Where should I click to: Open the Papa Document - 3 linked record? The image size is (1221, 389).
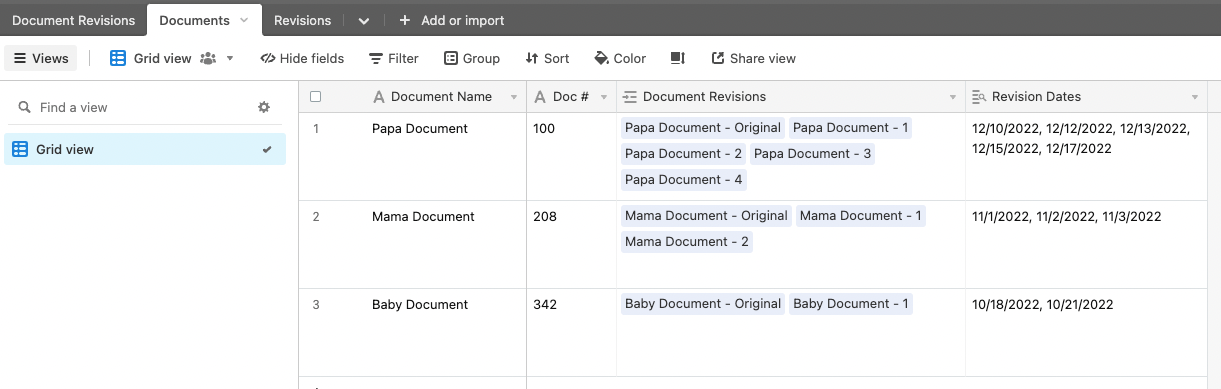(x=812, y=154)
